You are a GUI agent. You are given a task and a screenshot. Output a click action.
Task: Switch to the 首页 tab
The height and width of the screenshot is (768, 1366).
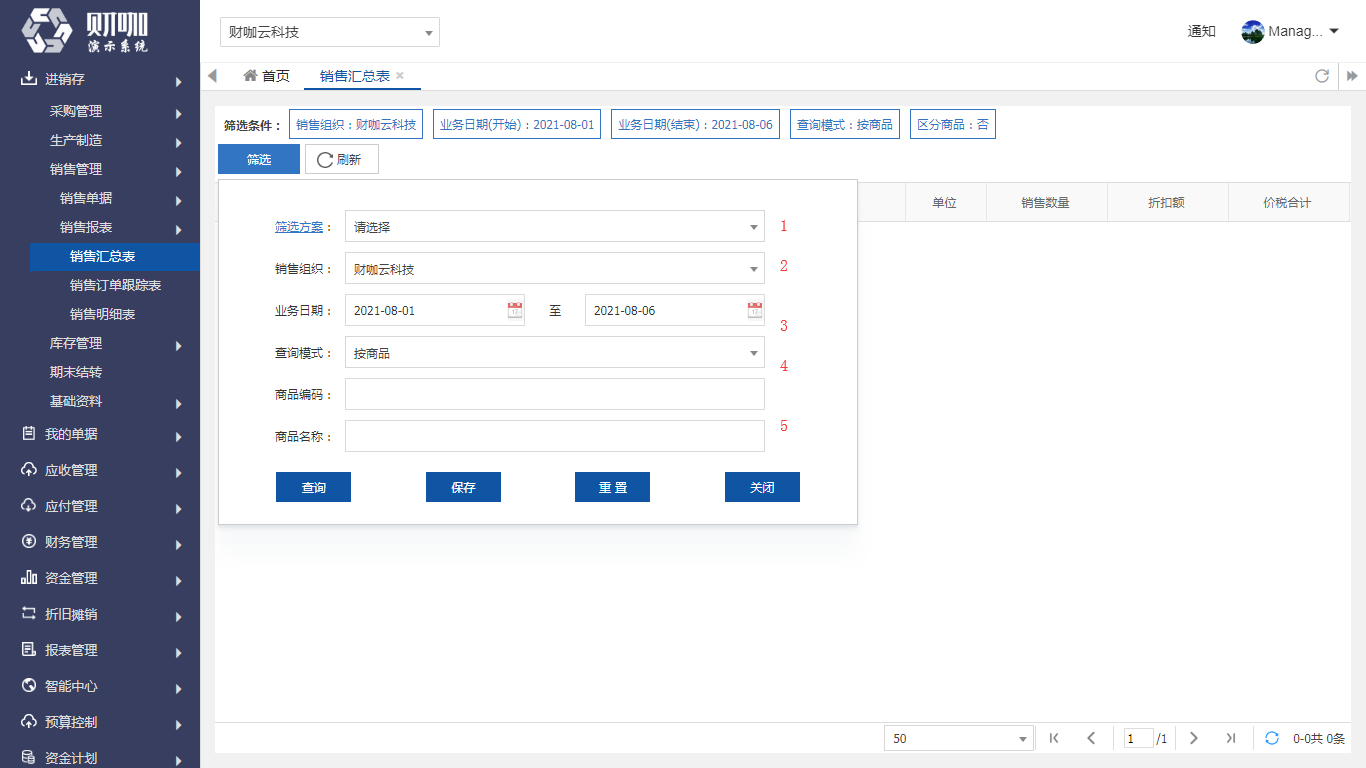pos(266,76)
